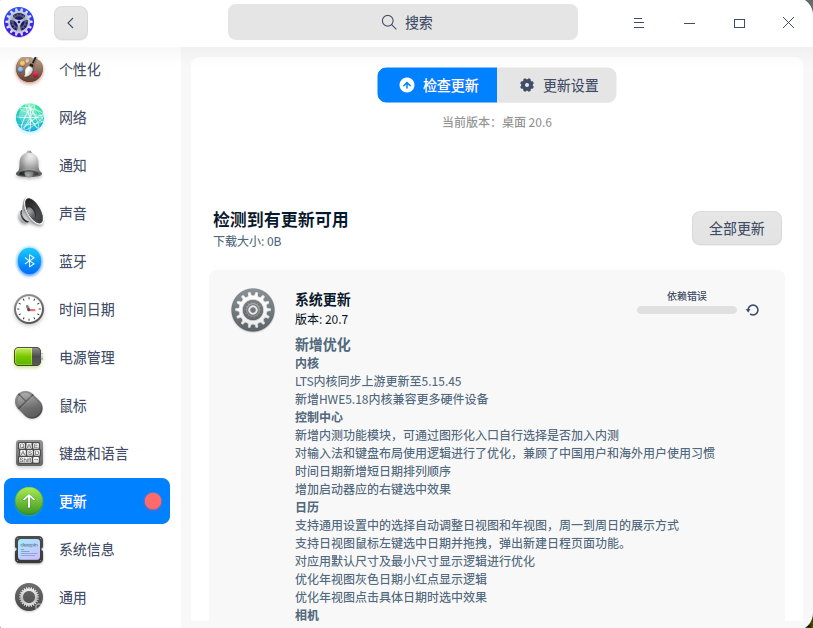Click the 系统更新 title
Screen dimensions: 813x628
click(x=323, y=300)
